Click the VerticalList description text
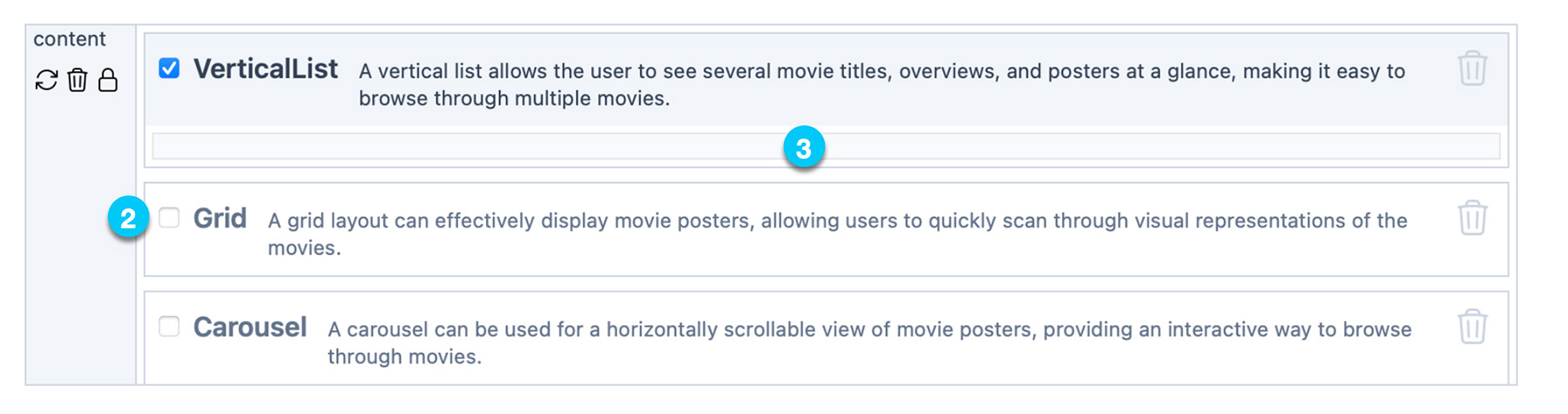 click(882, 85)
